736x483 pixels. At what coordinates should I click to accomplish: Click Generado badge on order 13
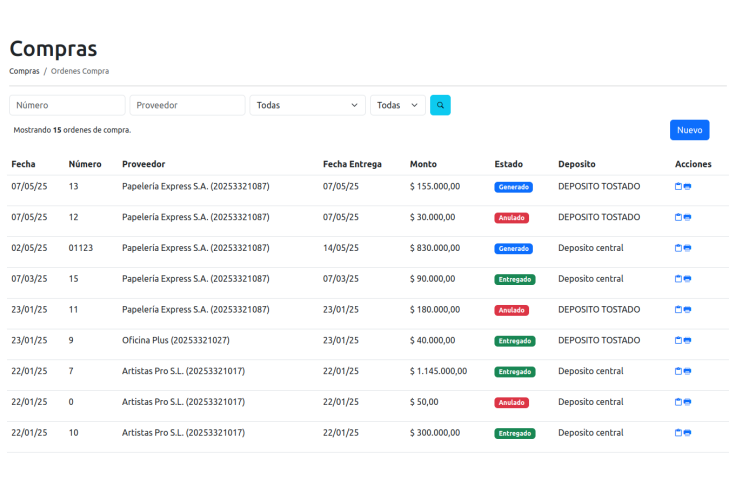click(x=514, y=187)
